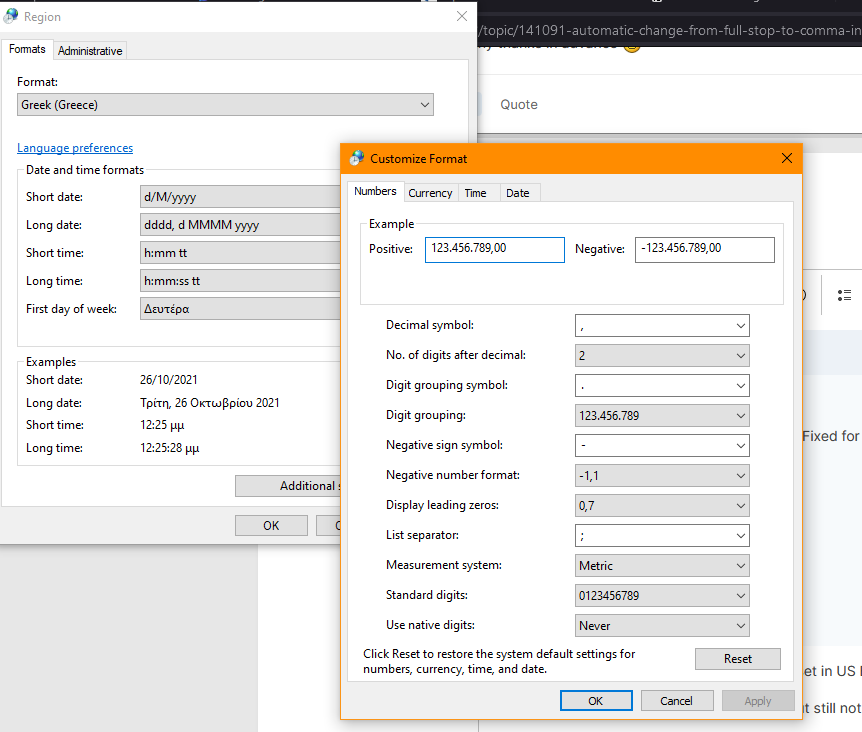Select the Formats tab in Region
This screenshot has height=732, width=862.
27,49
